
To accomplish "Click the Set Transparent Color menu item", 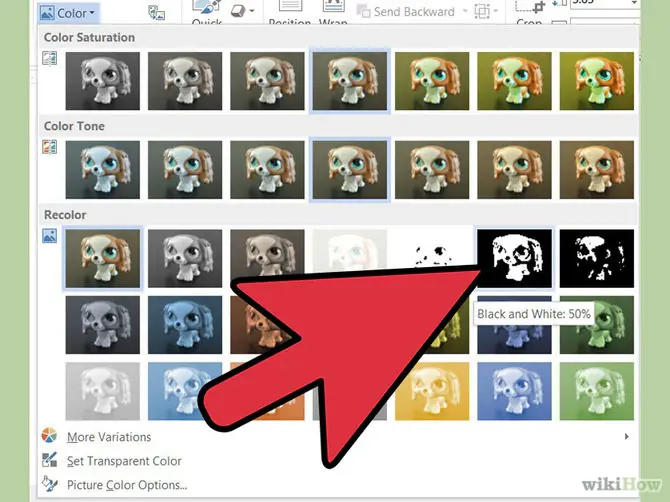I will click(124, 461).
